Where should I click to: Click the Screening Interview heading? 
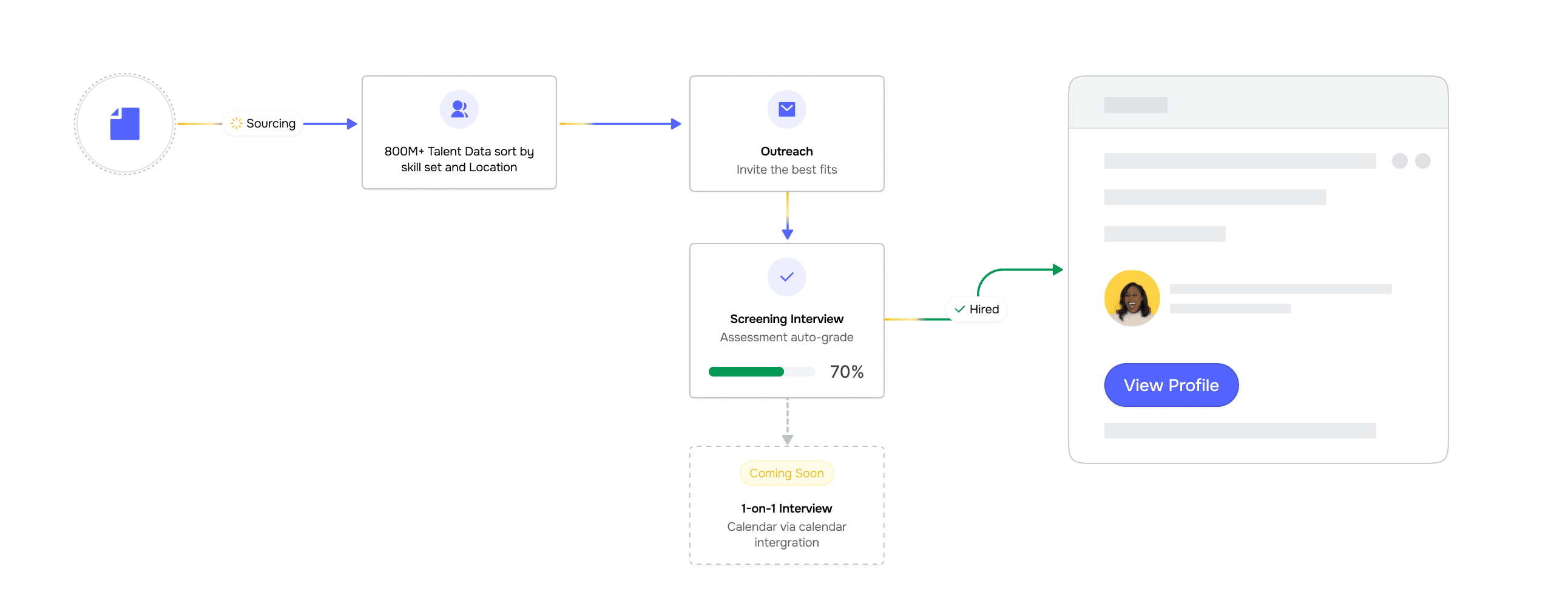click(786, 319)
